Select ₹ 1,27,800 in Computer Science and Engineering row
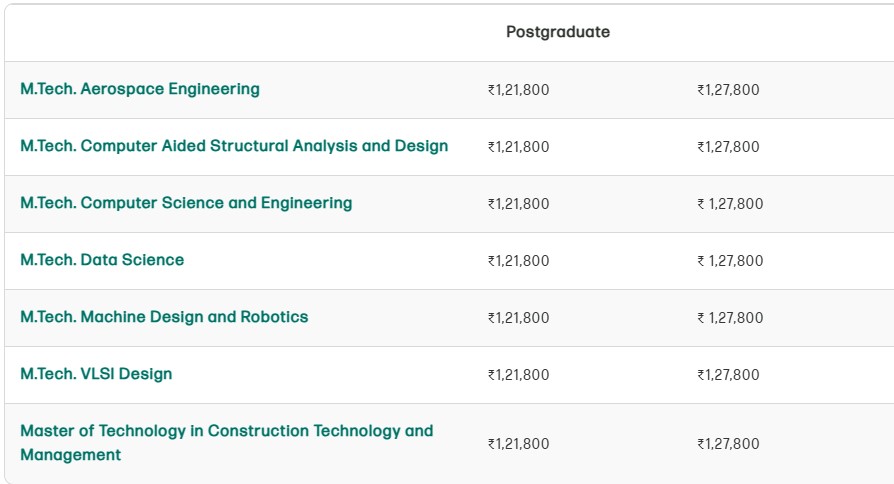The image size is (894, 484). (730, 204)
